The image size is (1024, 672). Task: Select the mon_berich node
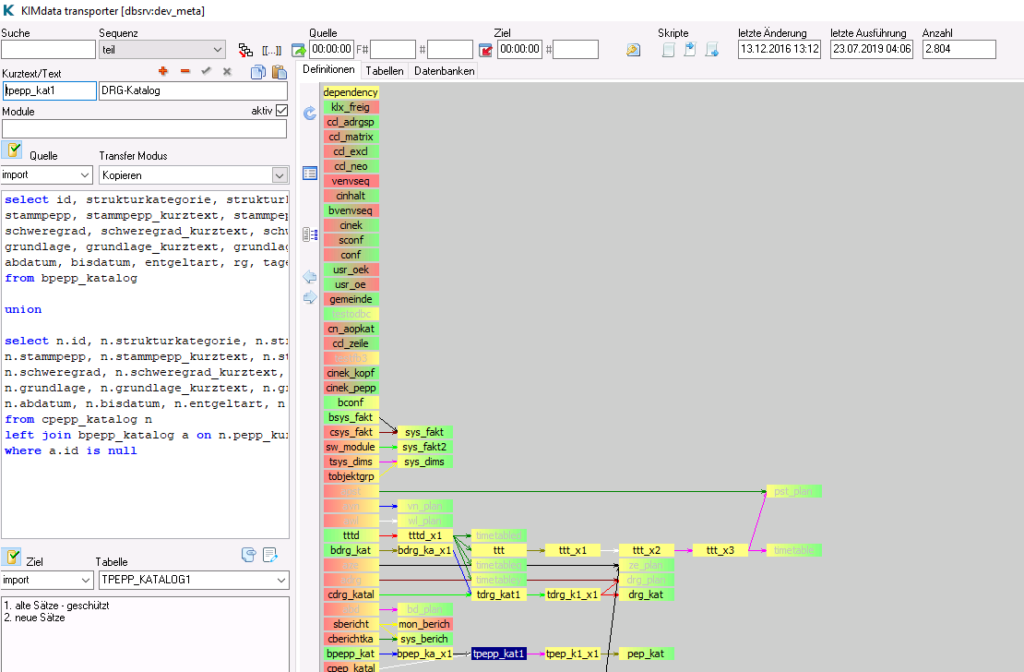tap(424, 624)
